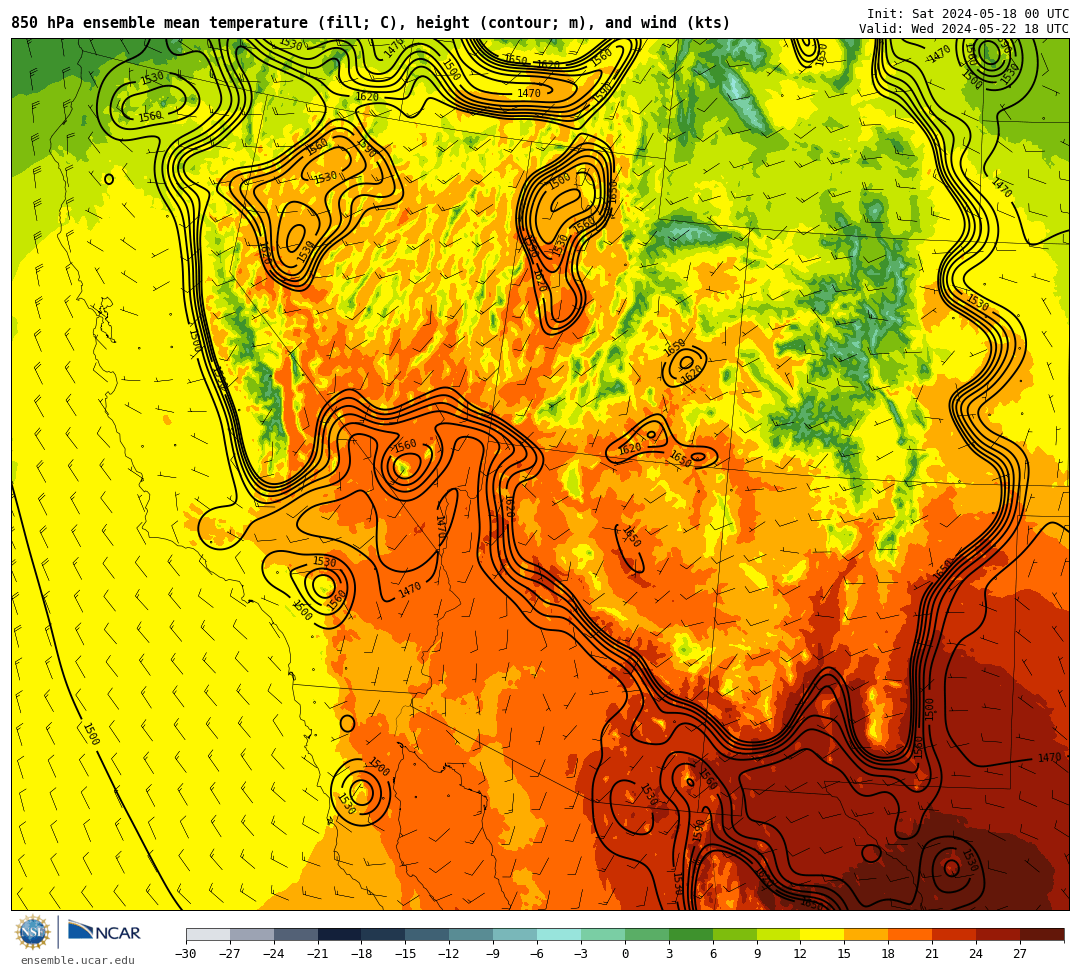Pick the dark green segment between 3 and 6
Viewport: 1080px width, 973px height.
(691, 934)
